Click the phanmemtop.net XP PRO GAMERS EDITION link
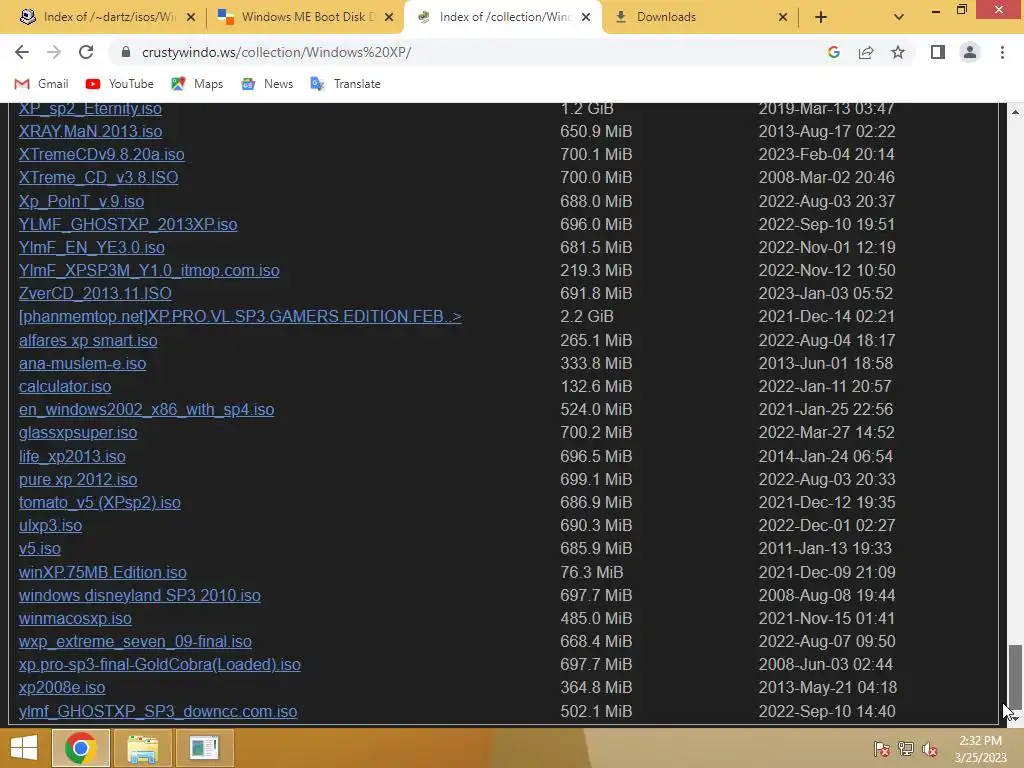1024x768 pixels. (x=240, y=316)
